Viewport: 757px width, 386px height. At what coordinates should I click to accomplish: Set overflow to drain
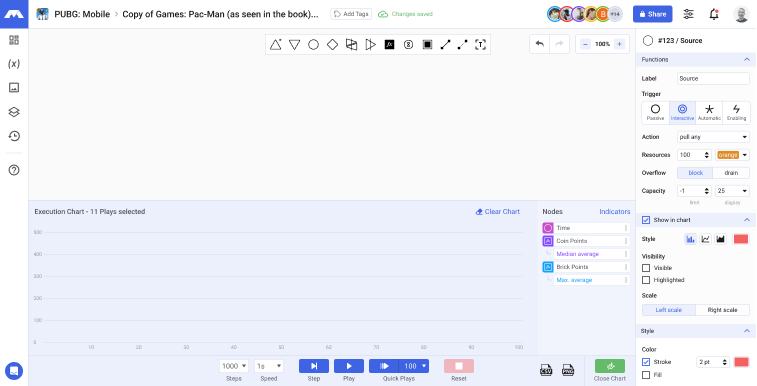click(731, 173)
